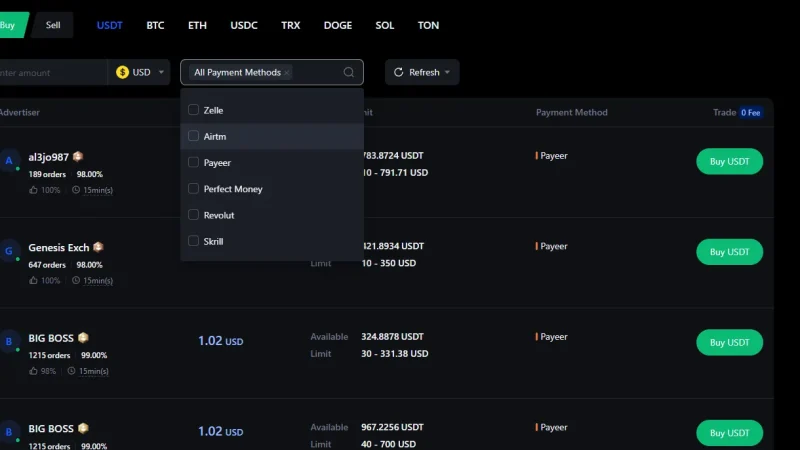
Task: Click al3jo987 avatar letter A
Action: pyautogui.click(x=9, y=161)
